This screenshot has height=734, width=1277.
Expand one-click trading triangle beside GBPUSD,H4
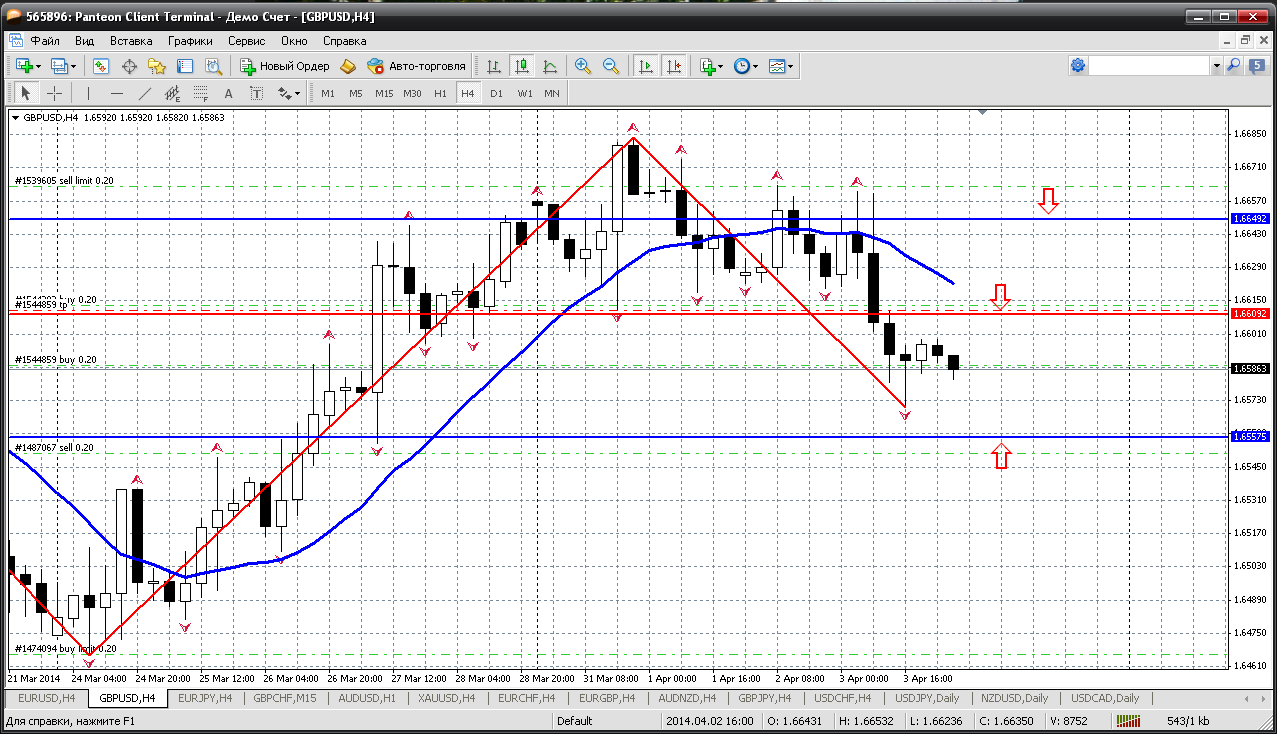16,117
